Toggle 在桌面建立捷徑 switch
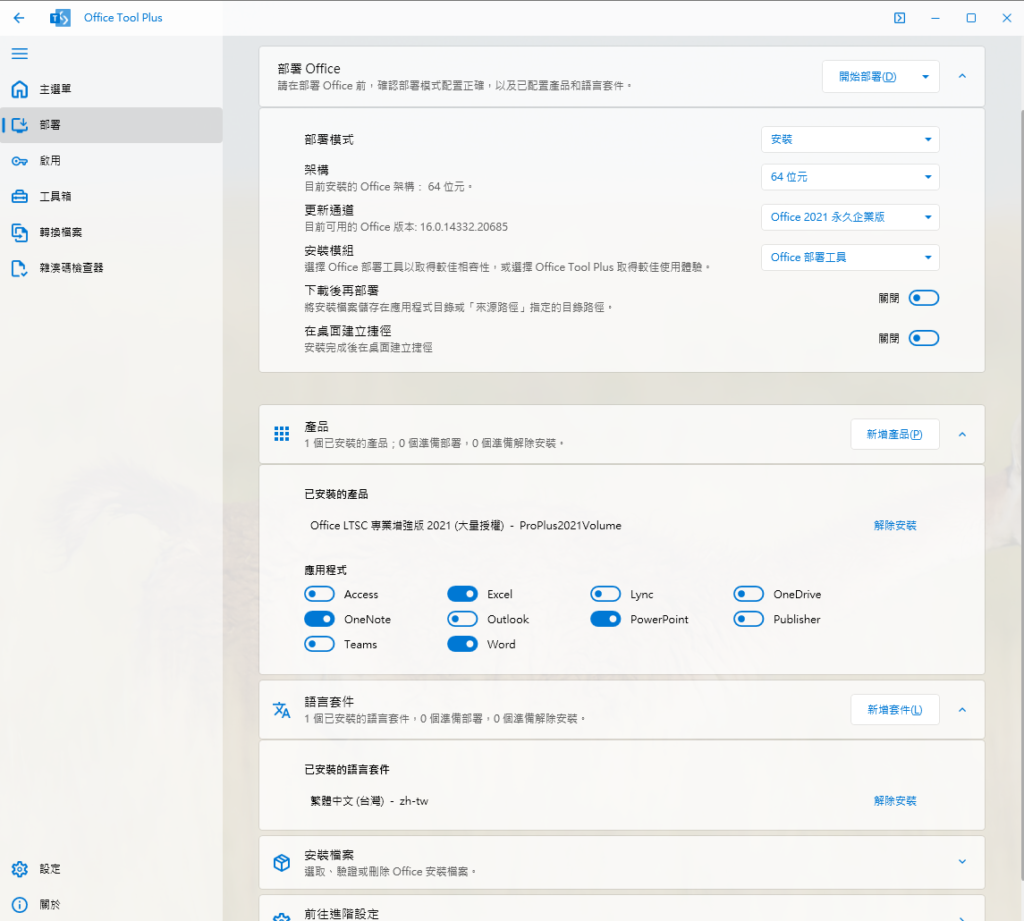This screenshot has width=1024, height=921. click(923, 338)
